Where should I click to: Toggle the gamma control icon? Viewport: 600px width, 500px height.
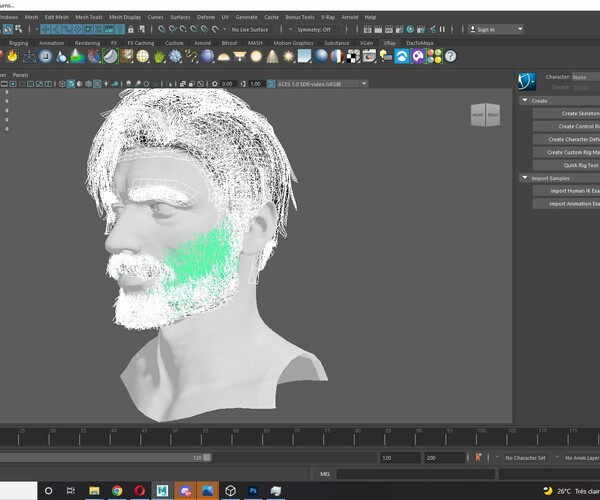243,84
